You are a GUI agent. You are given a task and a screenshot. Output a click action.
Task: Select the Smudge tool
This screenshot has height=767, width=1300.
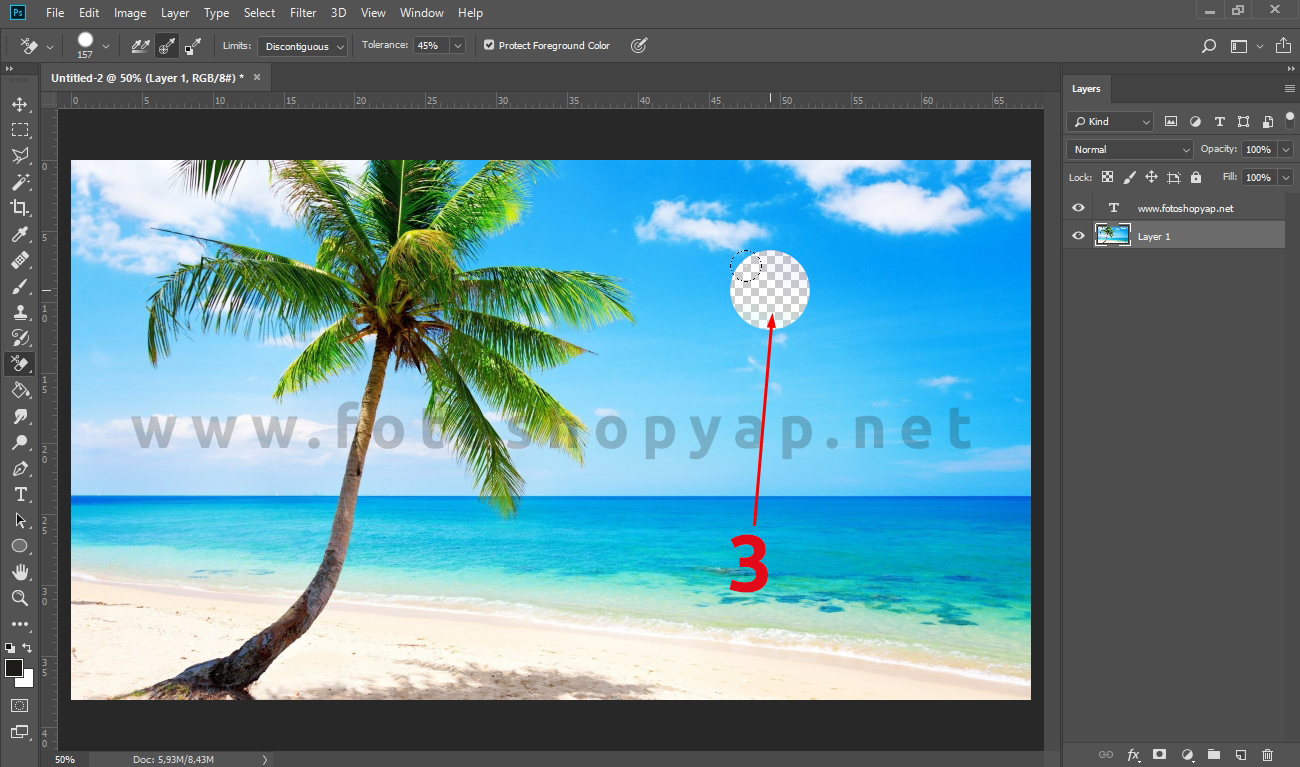point(19,416)
